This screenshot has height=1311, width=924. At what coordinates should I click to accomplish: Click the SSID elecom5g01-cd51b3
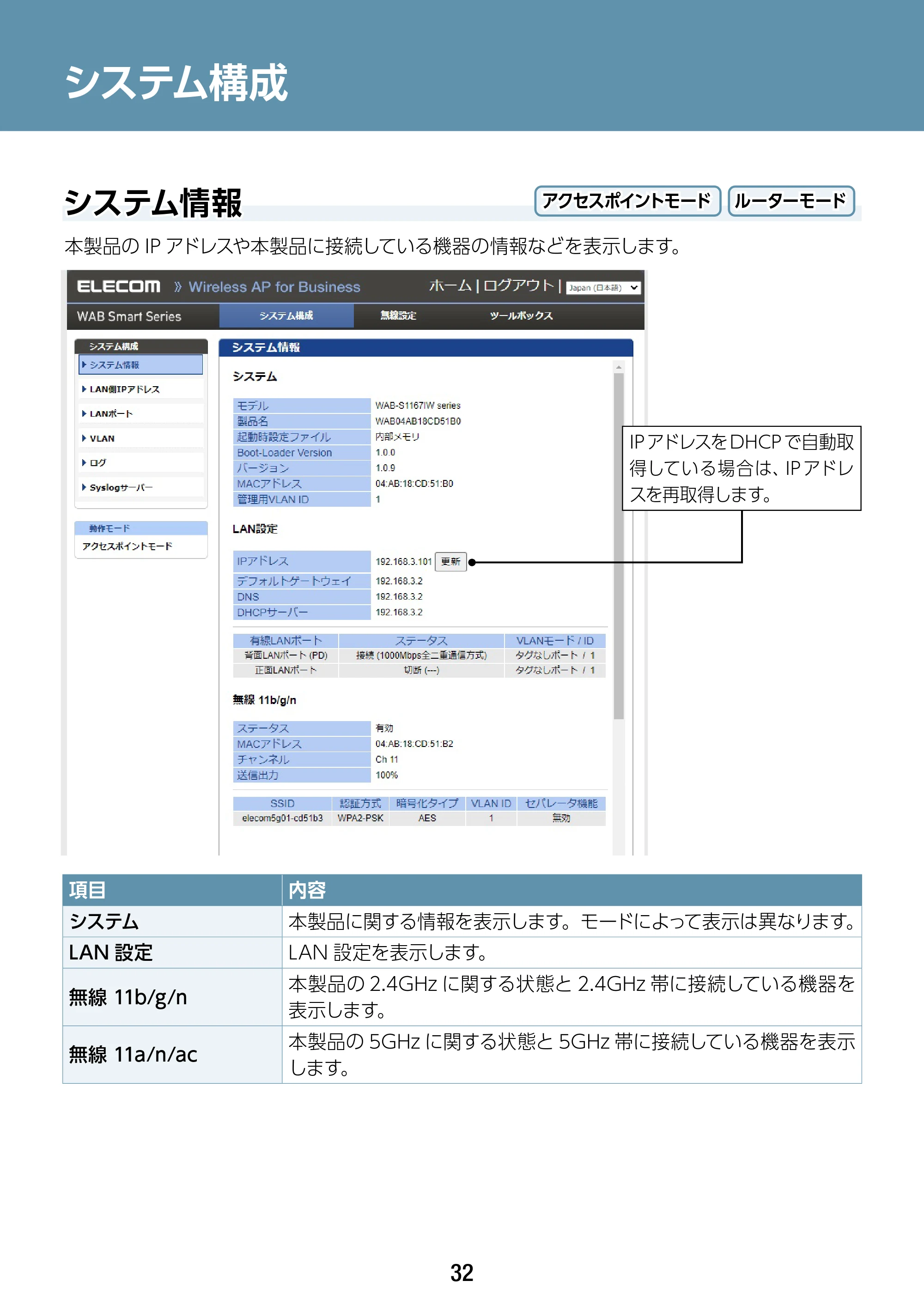(282, 818)
